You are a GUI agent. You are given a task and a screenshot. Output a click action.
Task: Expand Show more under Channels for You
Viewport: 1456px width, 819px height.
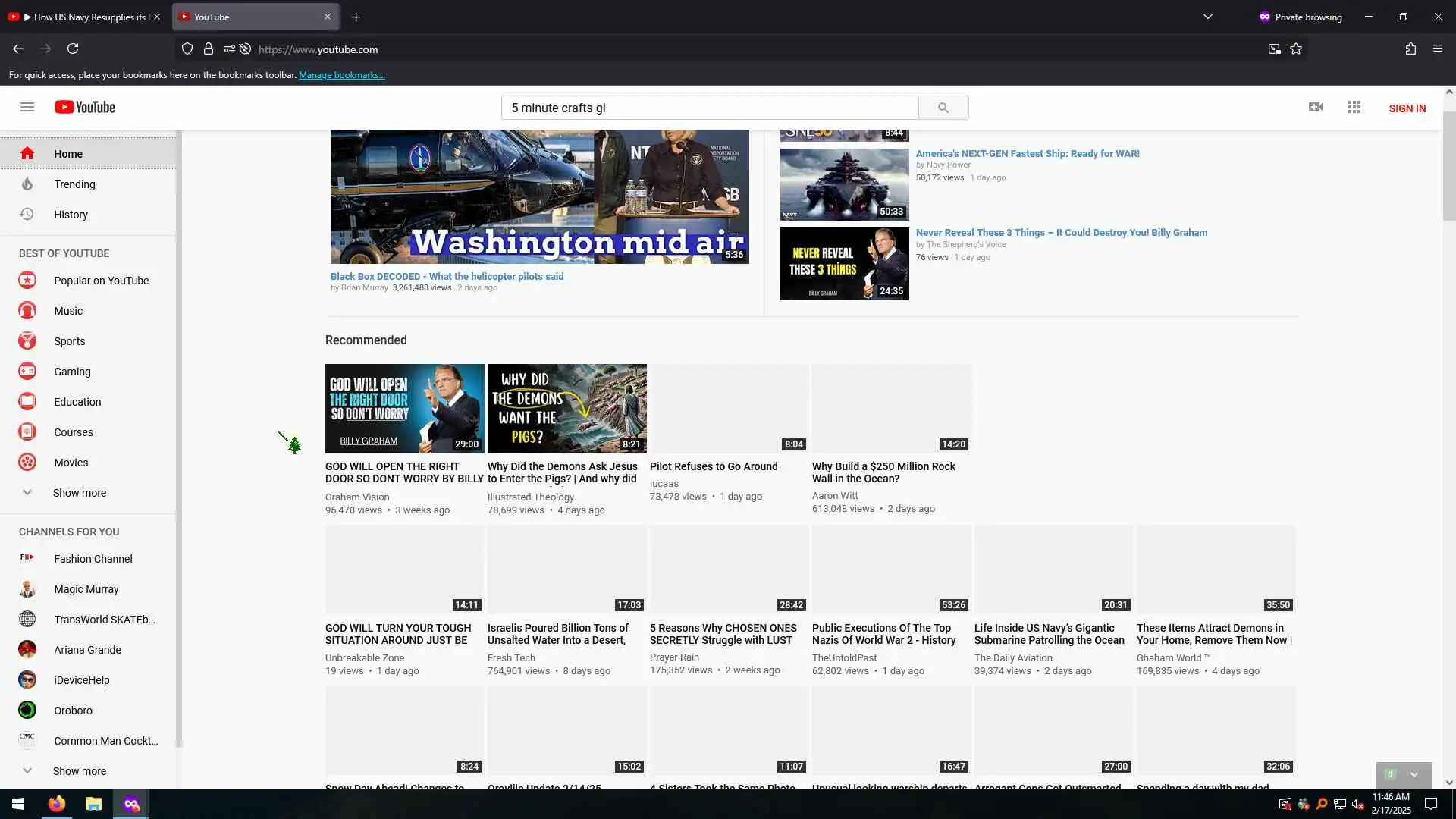click(x=79, y=771)
